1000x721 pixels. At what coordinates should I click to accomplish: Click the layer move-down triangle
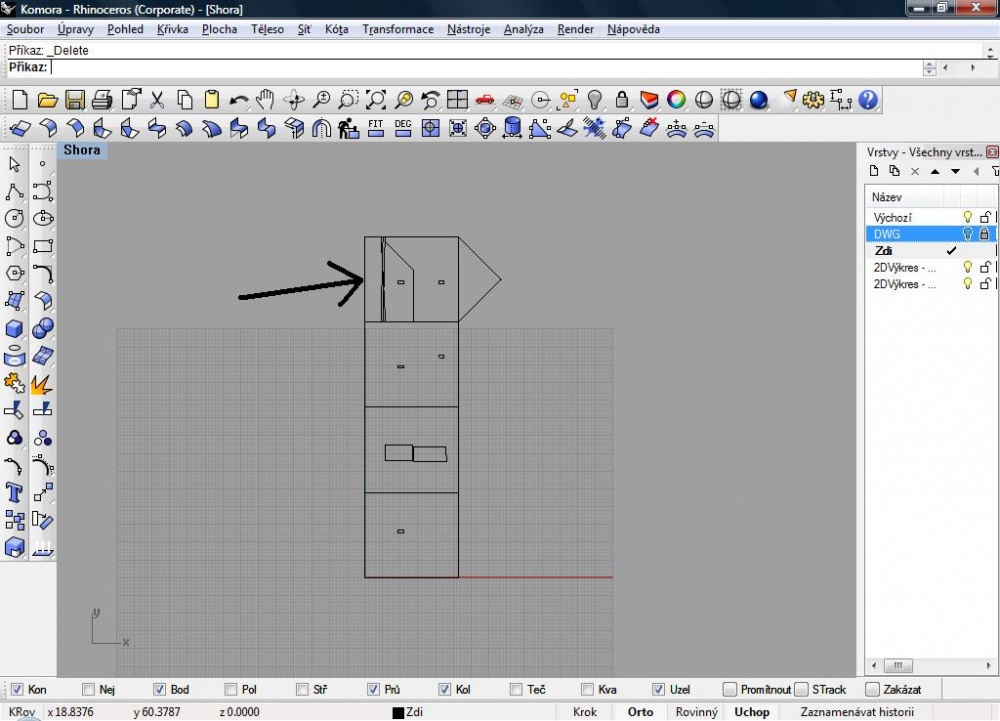(x=955, y=171)
